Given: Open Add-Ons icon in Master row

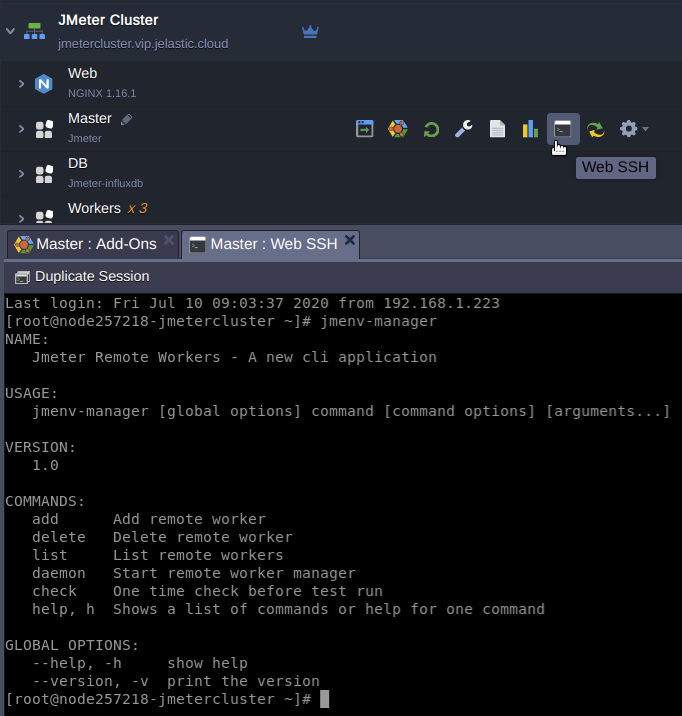Looking at the screenshot, I should (398, 129).
